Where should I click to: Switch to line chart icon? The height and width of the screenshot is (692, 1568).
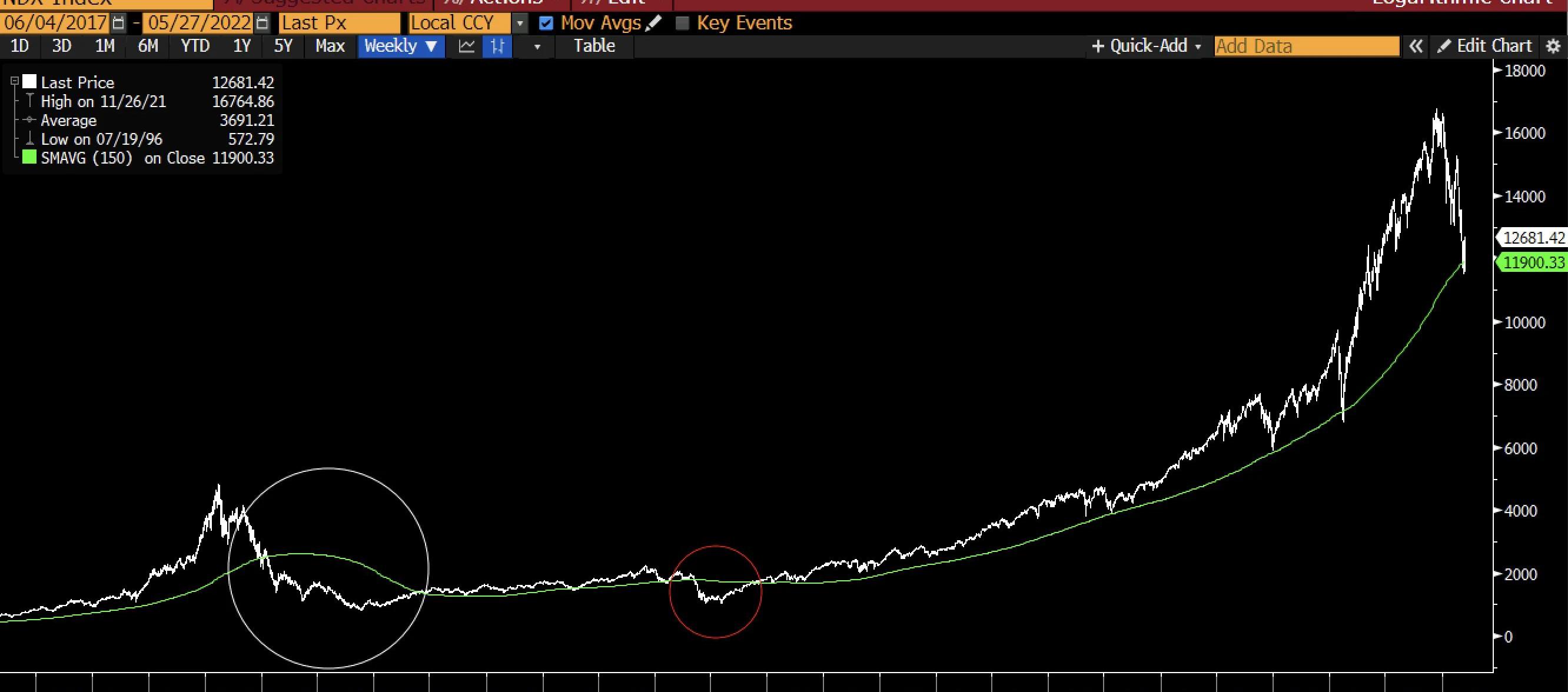click(x=466, y=46)
